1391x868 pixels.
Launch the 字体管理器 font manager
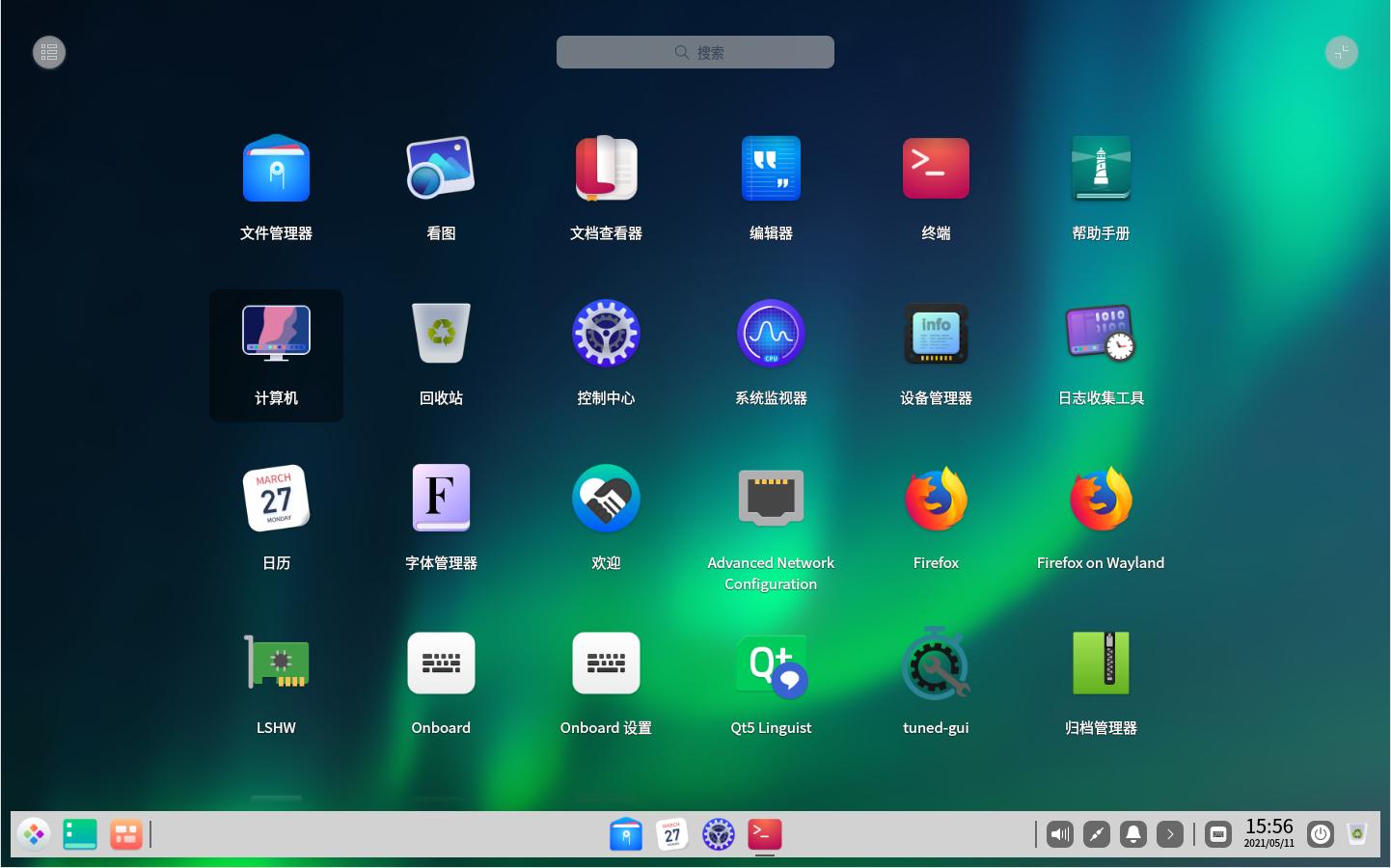441,499
